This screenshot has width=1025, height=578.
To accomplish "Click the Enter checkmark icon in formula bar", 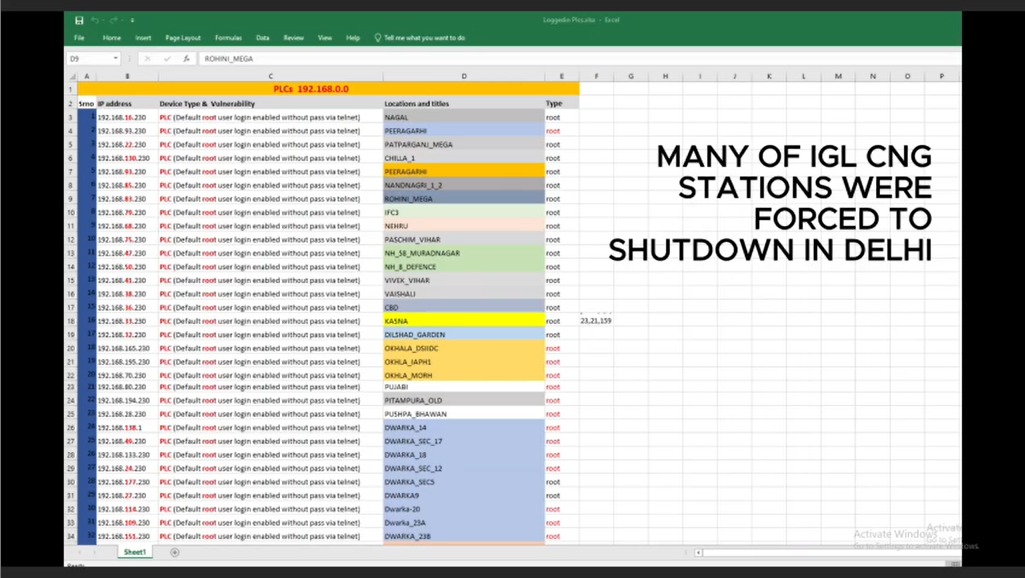I will [x=167, y=58].
